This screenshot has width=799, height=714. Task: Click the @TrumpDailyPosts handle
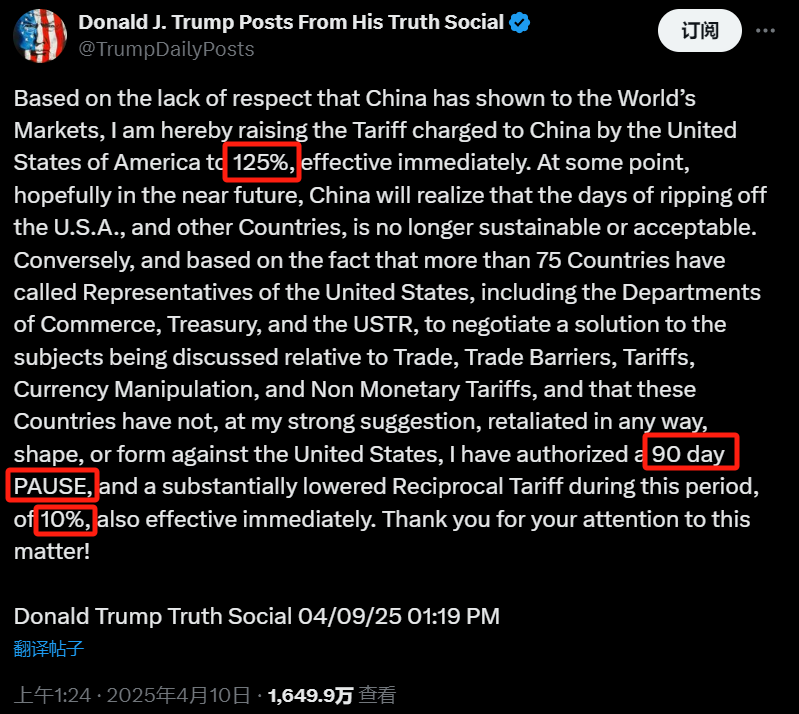(166, 48)
